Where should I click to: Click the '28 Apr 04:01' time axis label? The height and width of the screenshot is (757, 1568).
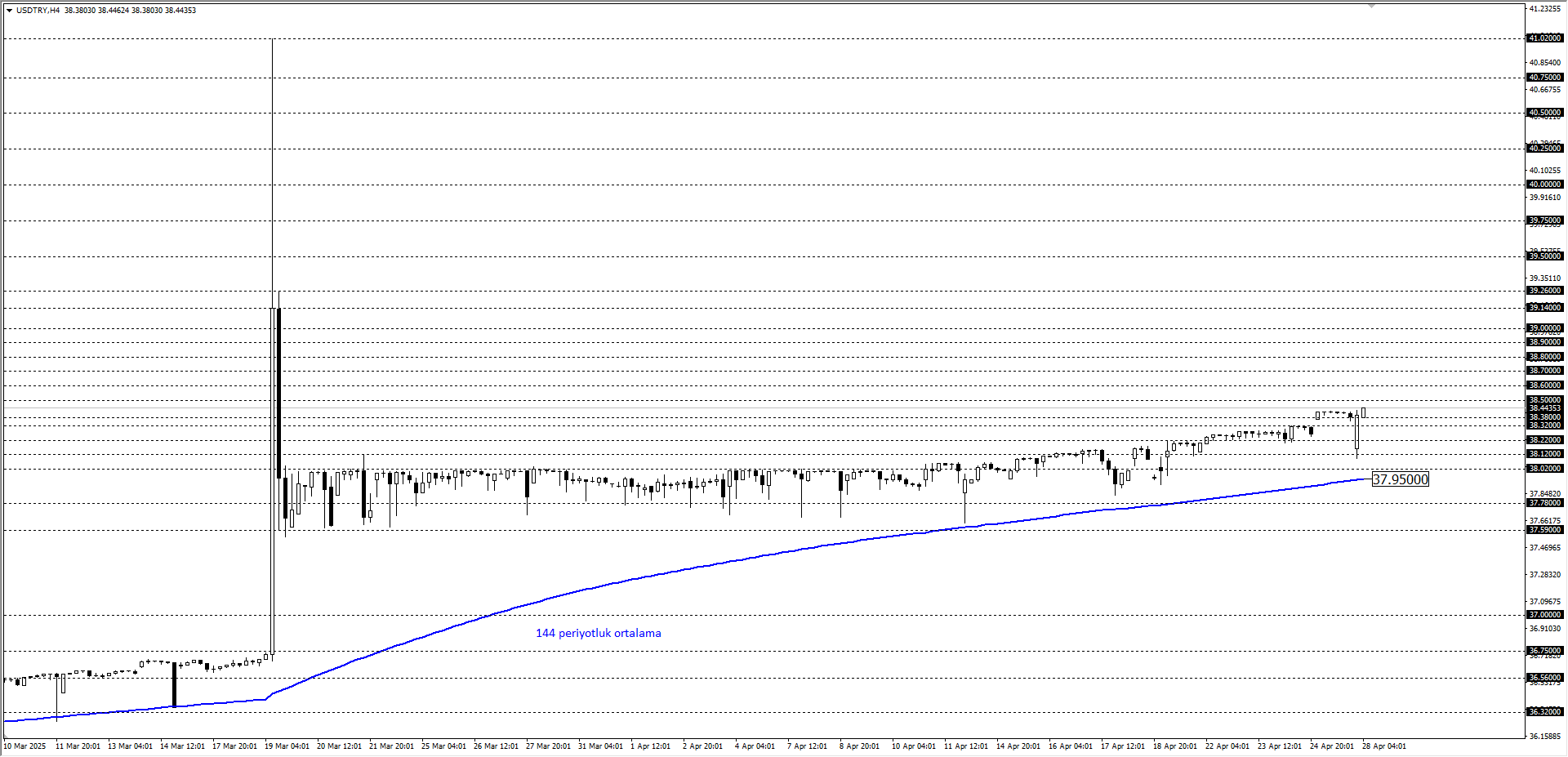click(x=1384, y=746)
